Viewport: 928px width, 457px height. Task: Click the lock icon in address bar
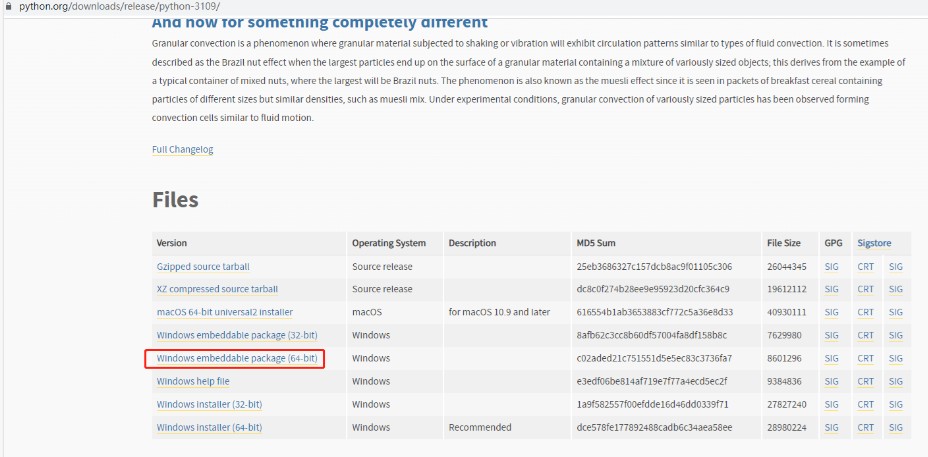[x=9, y=6]
